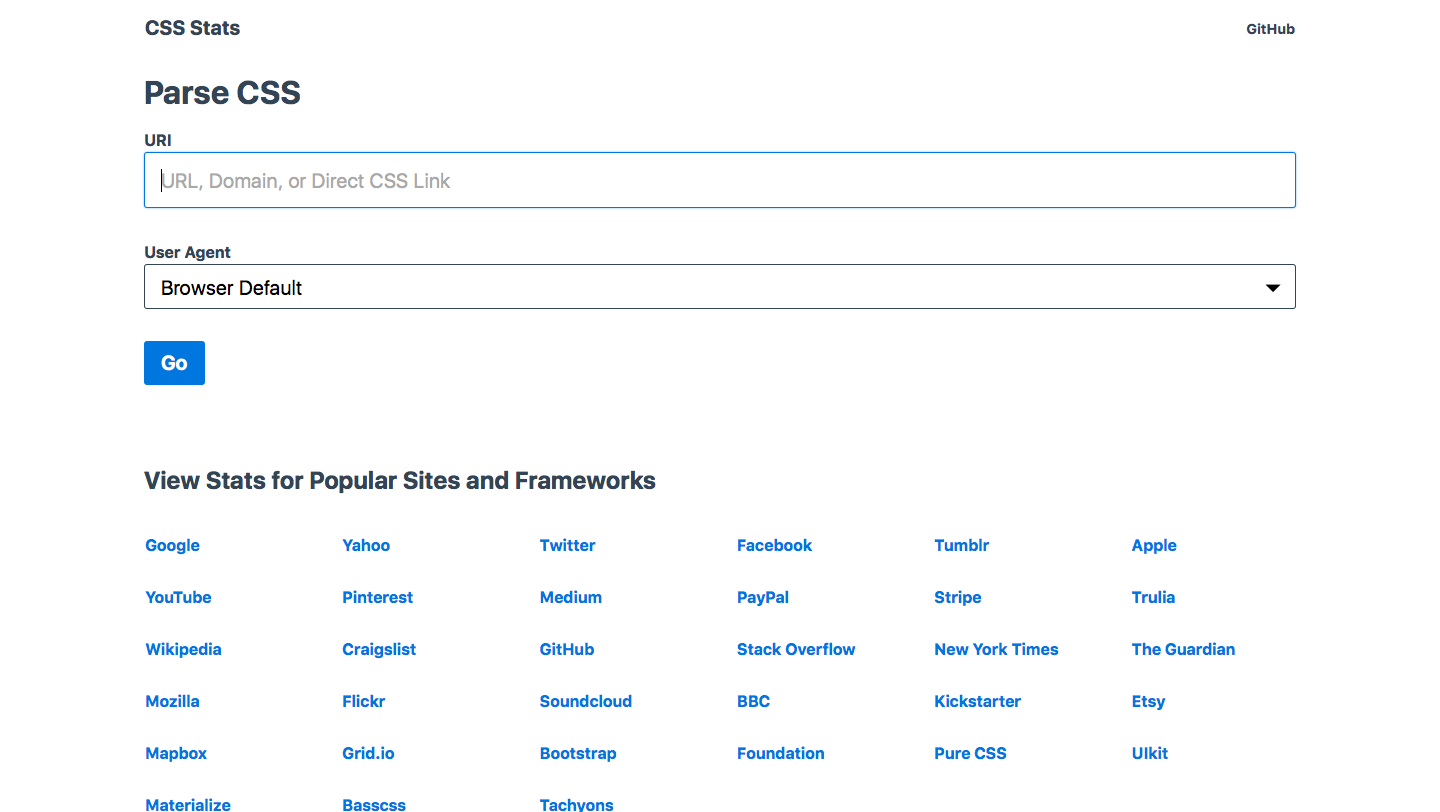View stats for Yahoo
This screenshot has height=812, width=1440.
[x=366, y=545]
